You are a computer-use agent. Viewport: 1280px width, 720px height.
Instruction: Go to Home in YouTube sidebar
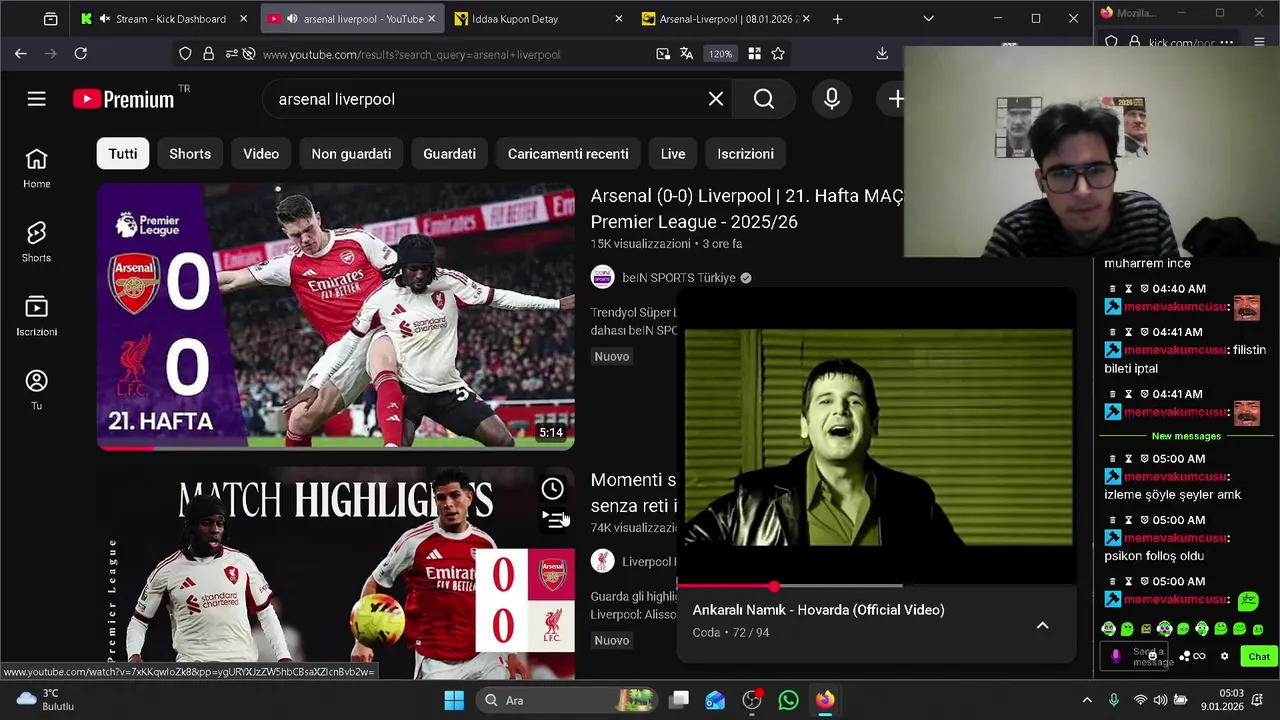click(37, 169)
